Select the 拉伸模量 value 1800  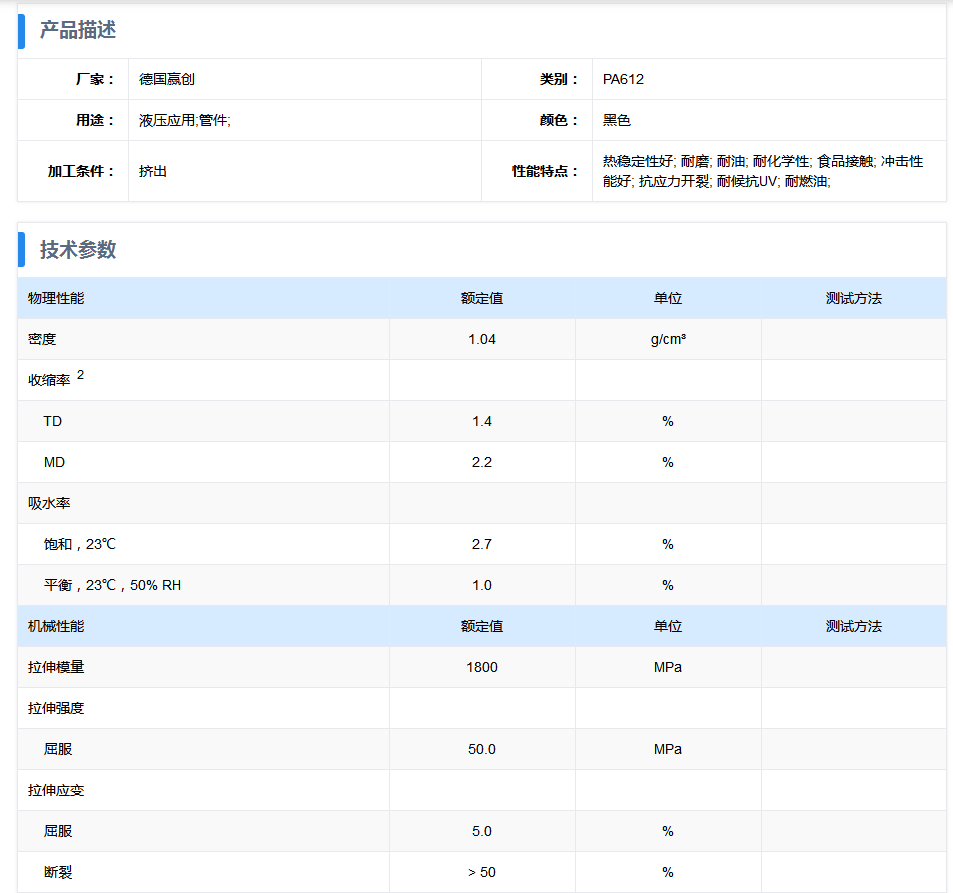click(x=482, y=667)
